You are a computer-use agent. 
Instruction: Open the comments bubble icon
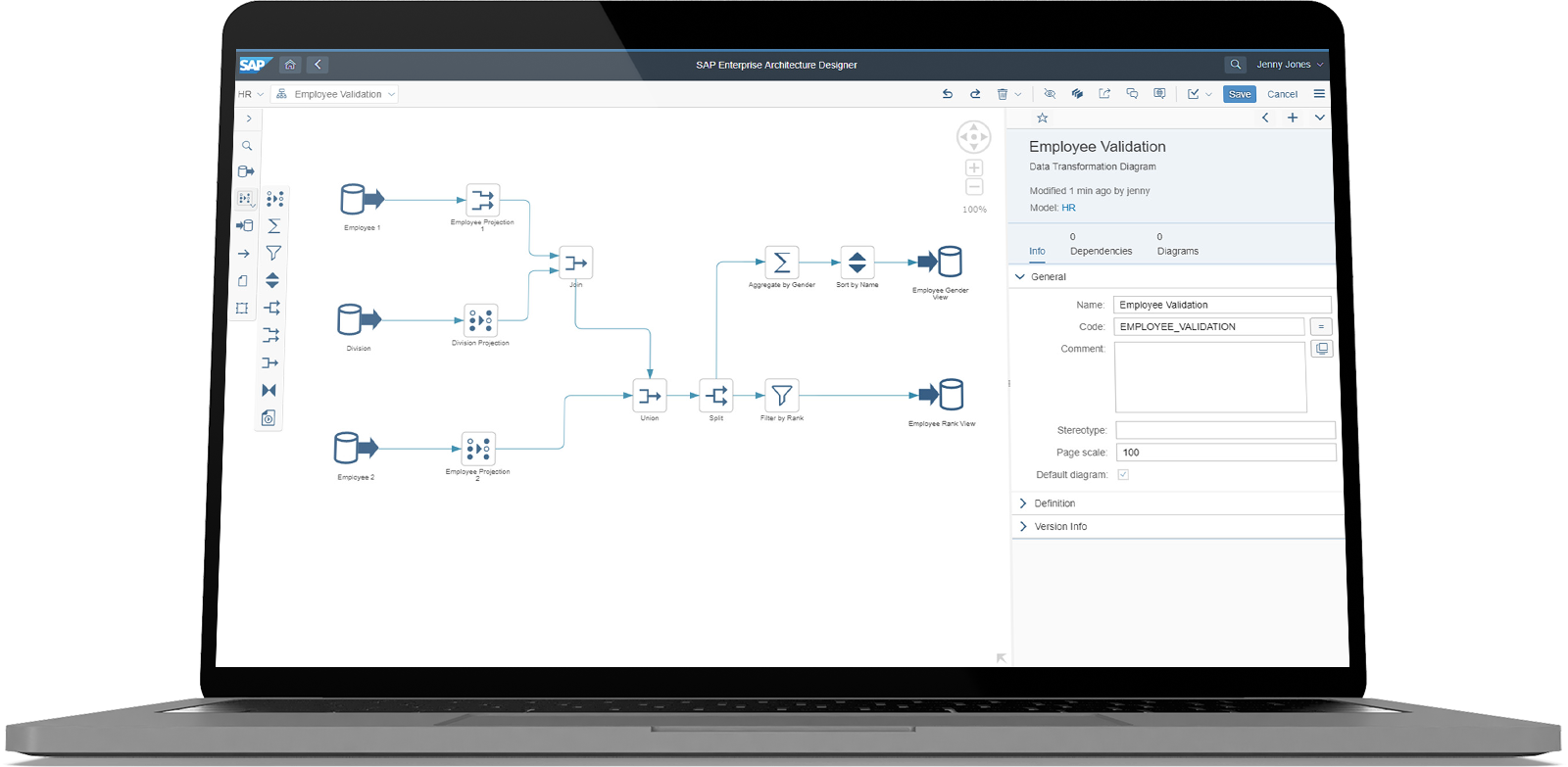tap(1132, 94)
